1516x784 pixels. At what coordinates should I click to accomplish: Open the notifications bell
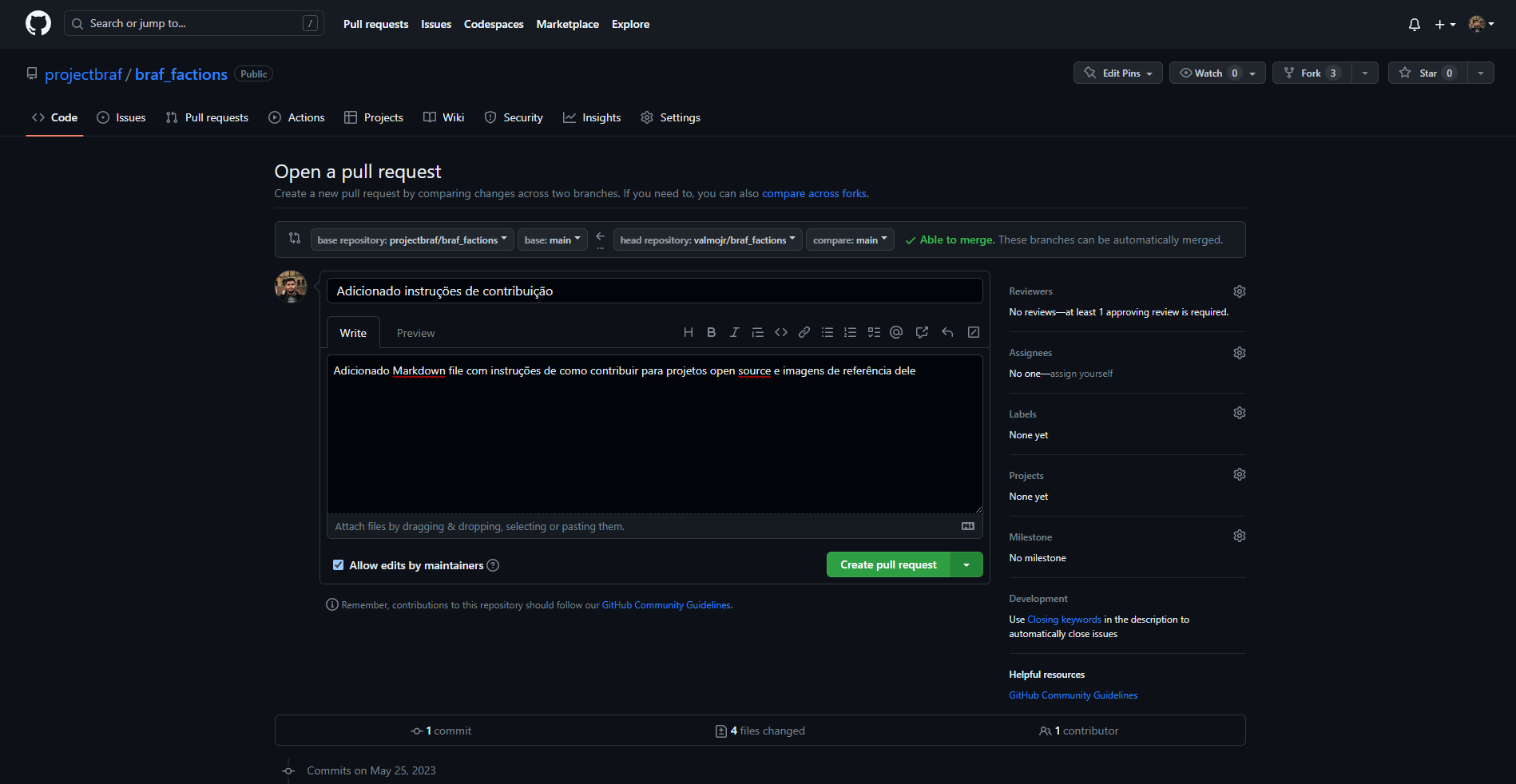point(1415,25)
